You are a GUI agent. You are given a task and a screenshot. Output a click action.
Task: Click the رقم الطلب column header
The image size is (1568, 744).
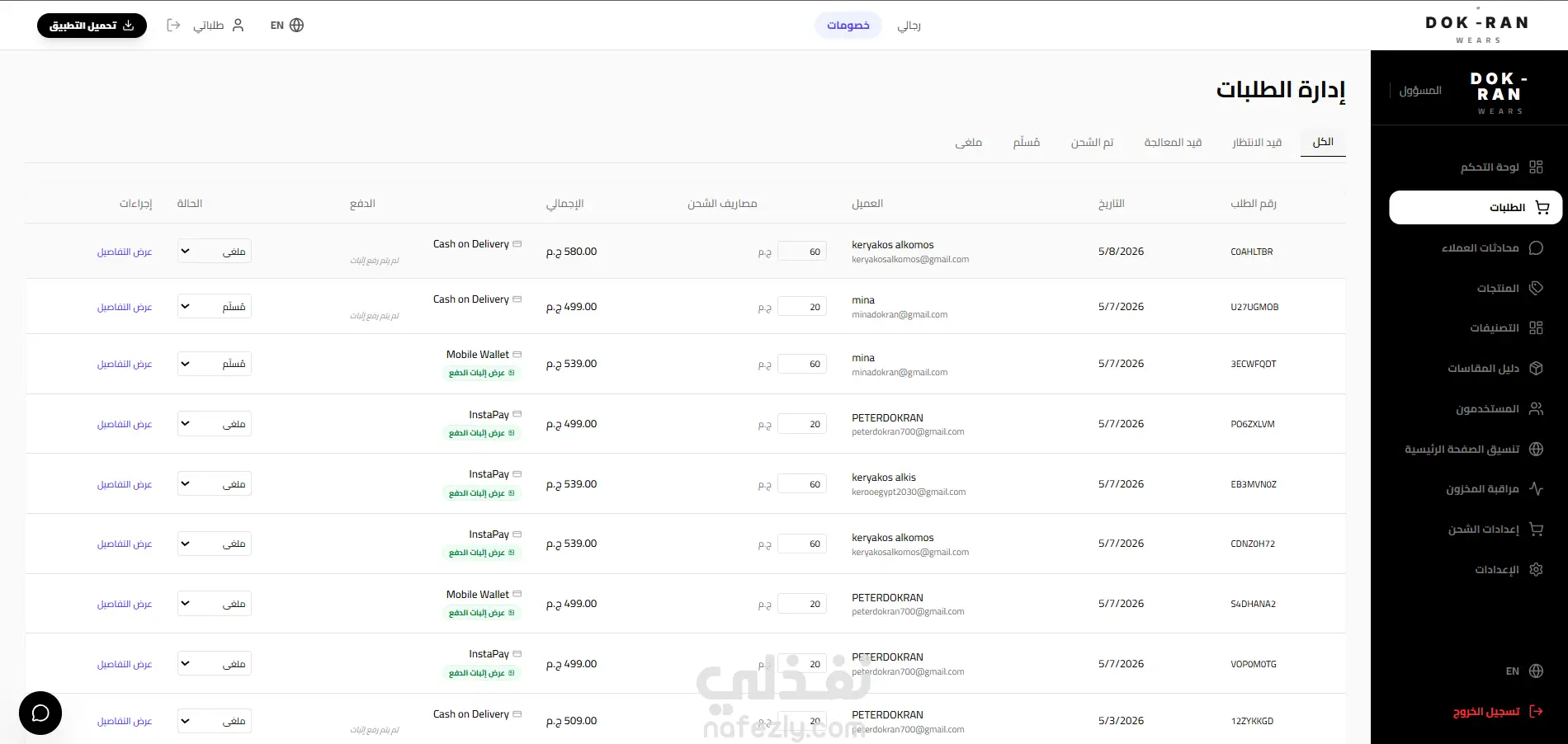coord(1253,204)
